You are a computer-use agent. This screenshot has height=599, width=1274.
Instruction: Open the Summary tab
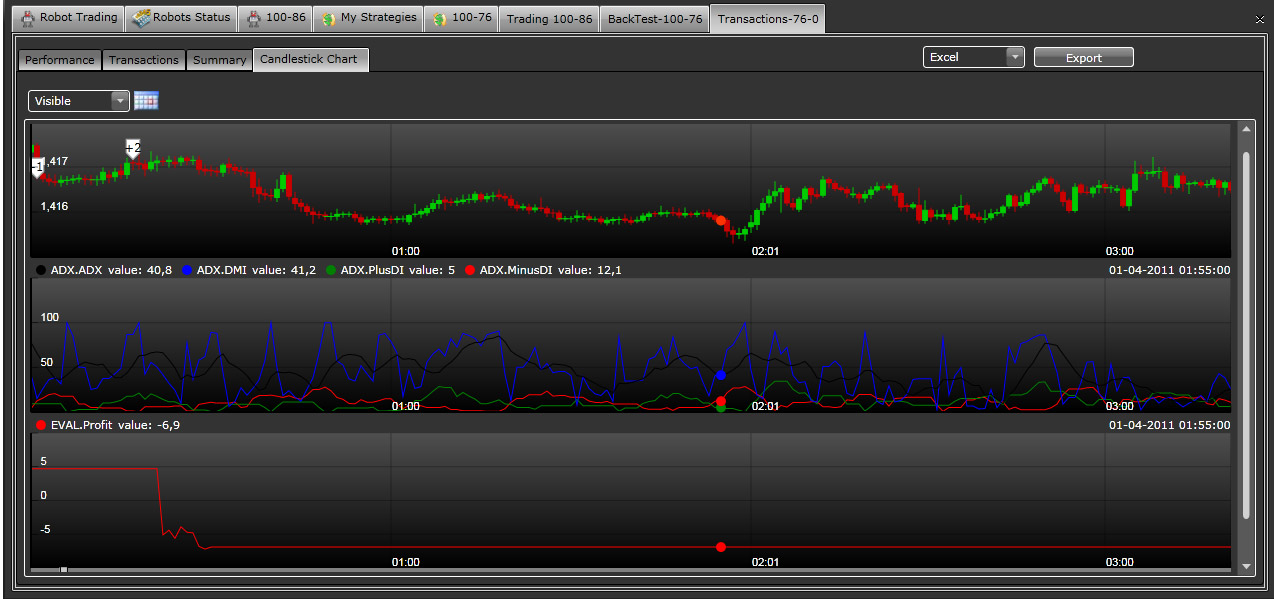[219, 60]
